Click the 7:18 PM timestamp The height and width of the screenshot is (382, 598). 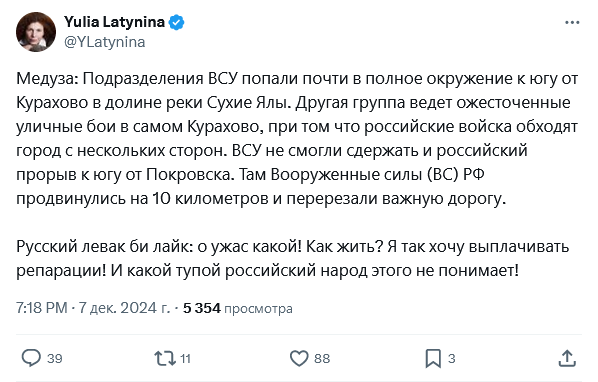coord(42,308)
